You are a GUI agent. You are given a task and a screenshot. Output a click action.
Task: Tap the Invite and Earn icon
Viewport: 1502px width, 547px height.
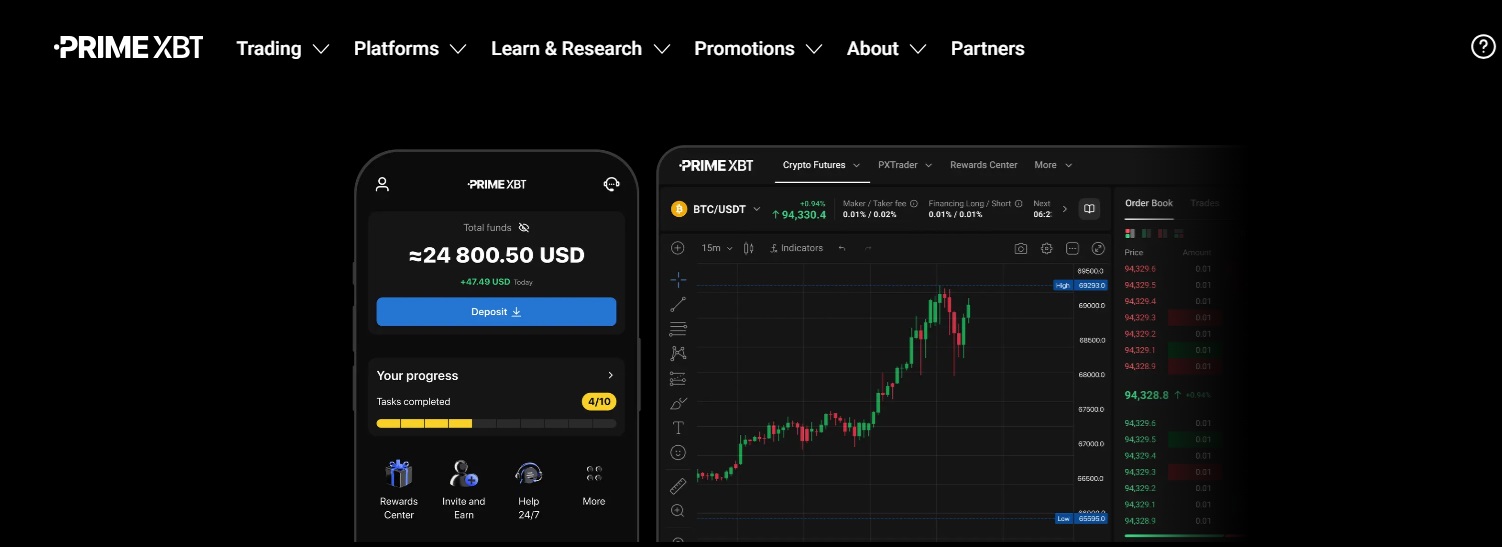(463, 473)
